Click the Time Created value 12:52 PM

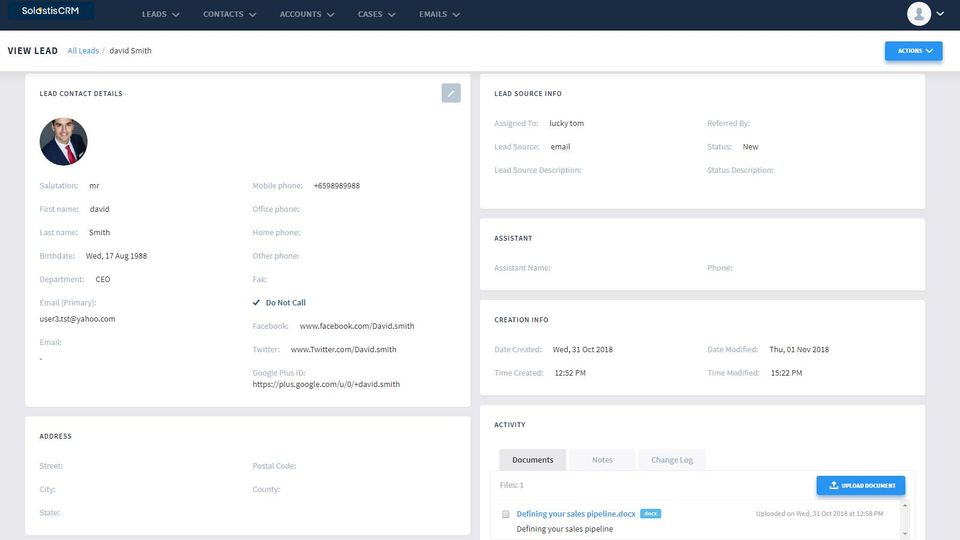570,373
